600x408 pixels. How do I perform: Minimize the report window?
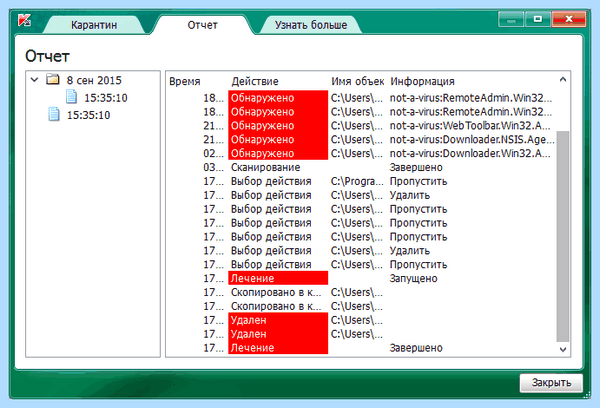[x=511, y=19]
